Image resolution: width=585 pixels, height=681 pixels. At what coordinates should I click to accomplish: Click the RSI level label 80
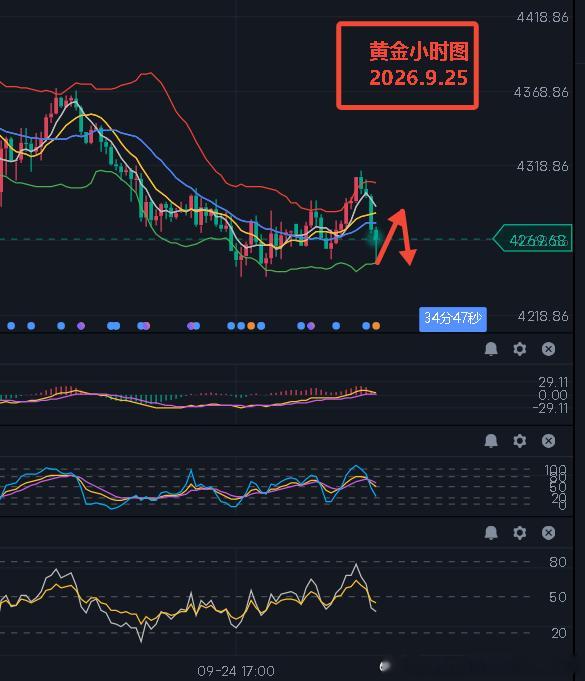[558, 562]
